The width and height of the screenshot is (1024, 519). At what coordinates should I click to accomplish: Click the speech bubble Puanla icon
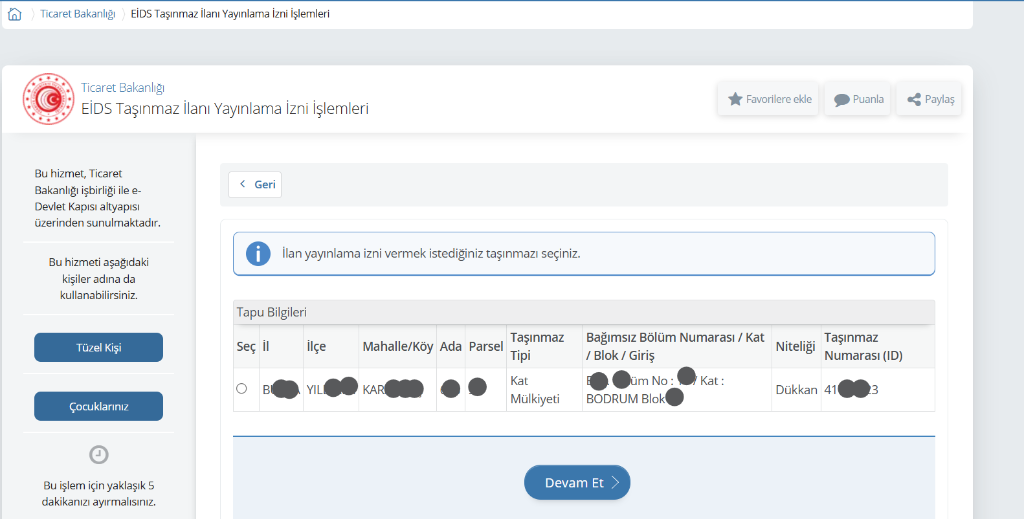(x=842, y=100)
